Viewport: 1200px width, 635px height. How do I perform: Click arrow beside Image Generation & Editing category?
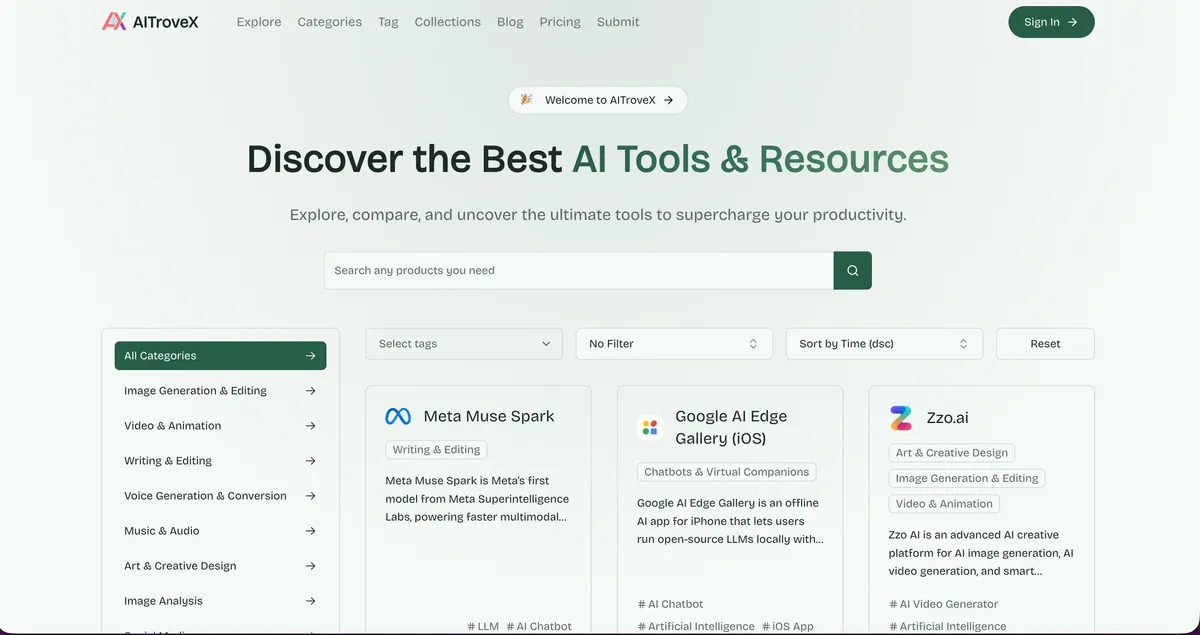(311, 391)
